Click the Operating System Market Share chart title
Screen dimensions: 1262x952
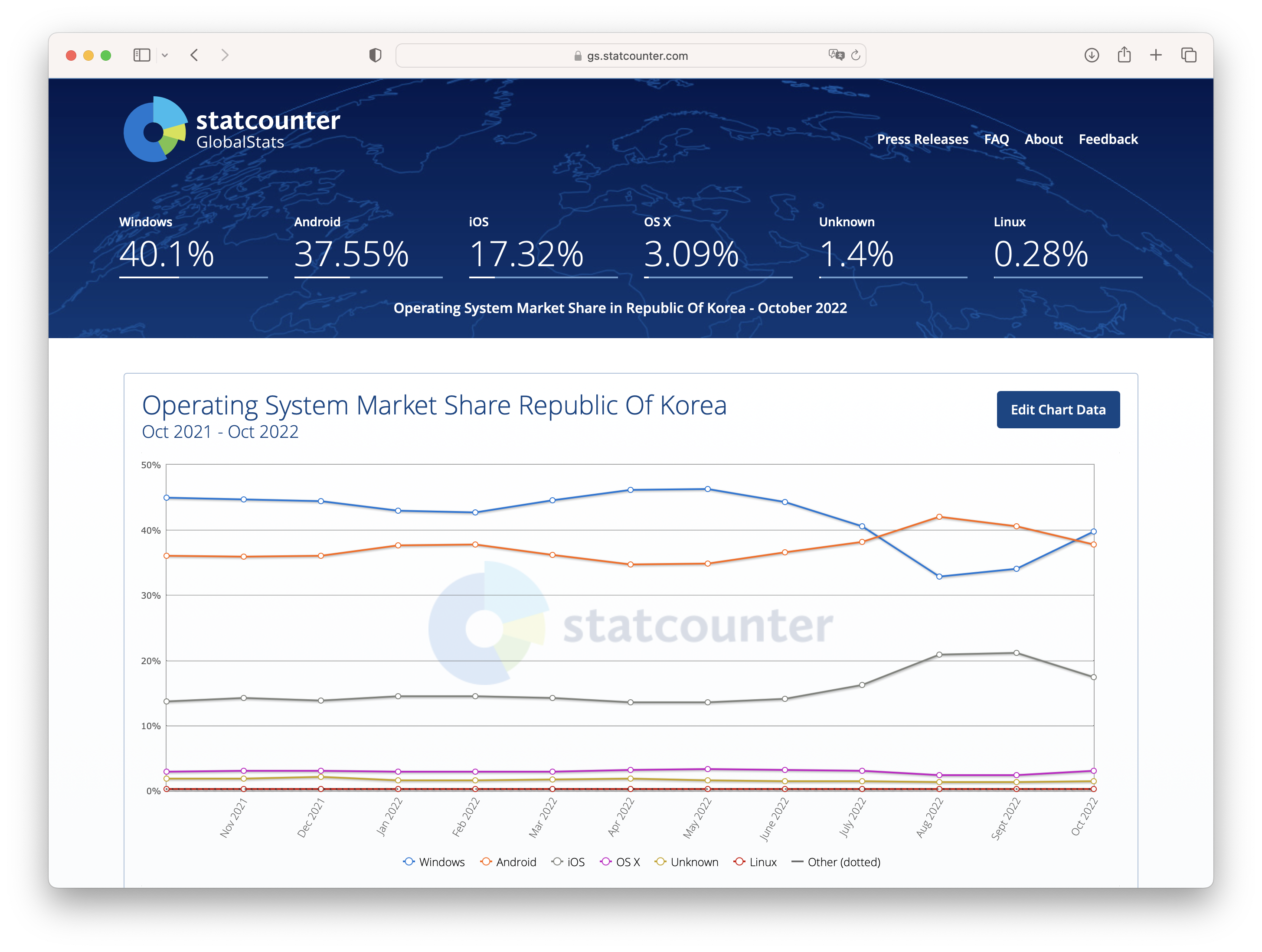[434, 405]
